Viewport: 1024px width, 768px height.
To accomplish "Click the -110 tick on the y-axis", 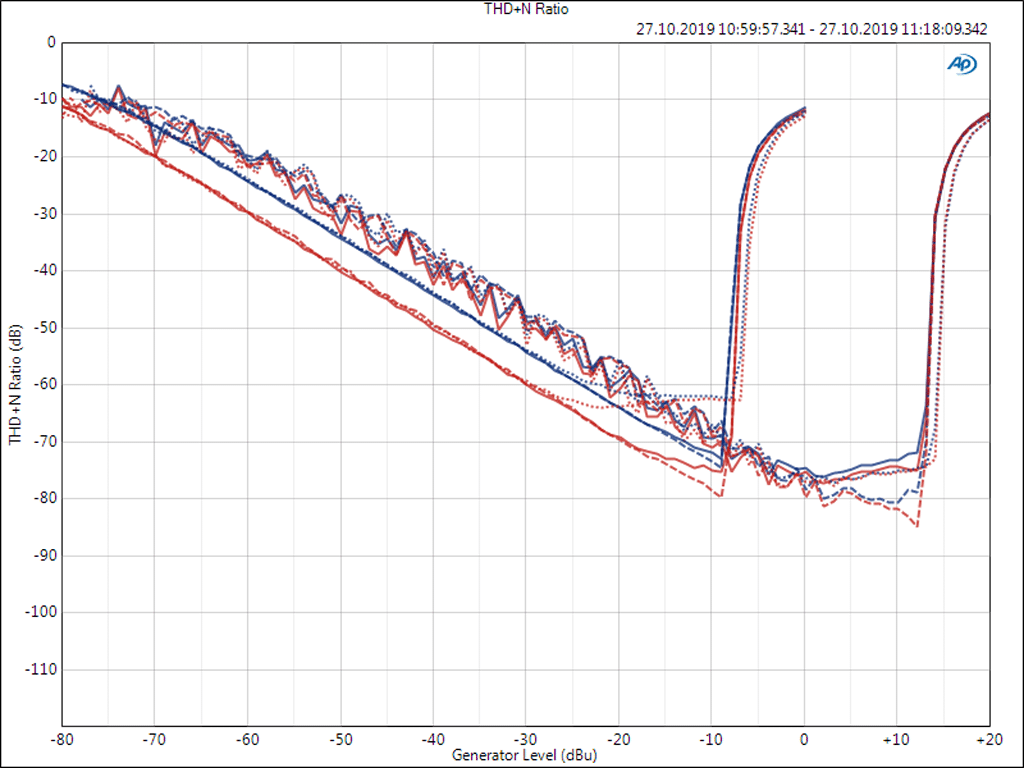I will (42, 669).
